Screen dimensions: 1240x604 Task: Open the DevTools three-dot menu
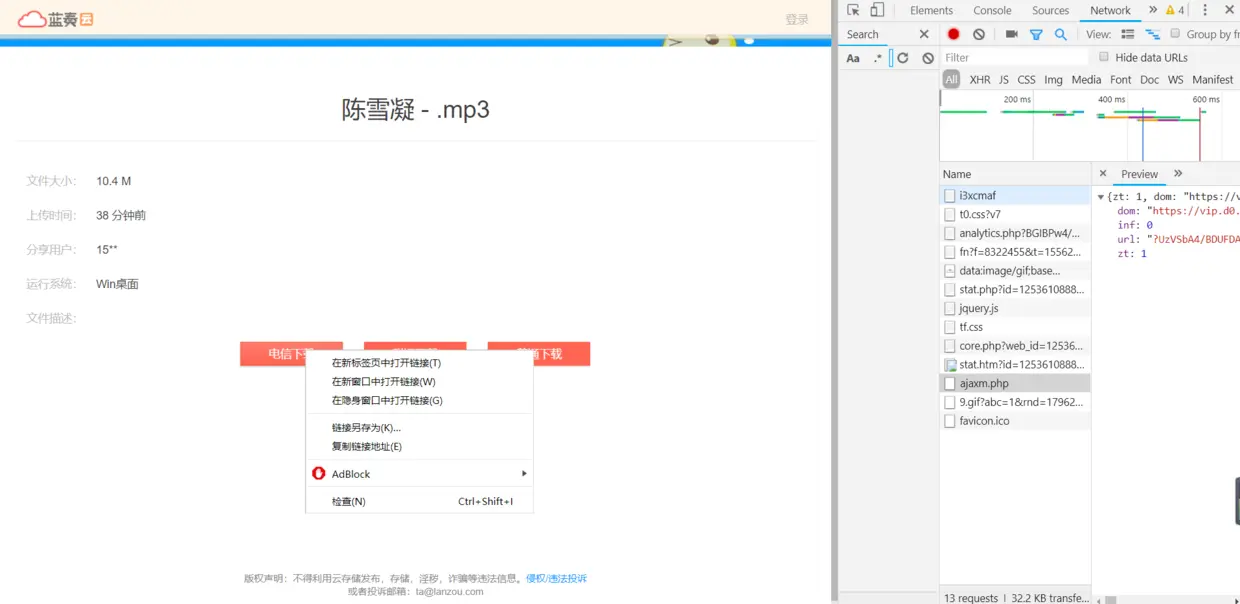tap(1205, 10)
